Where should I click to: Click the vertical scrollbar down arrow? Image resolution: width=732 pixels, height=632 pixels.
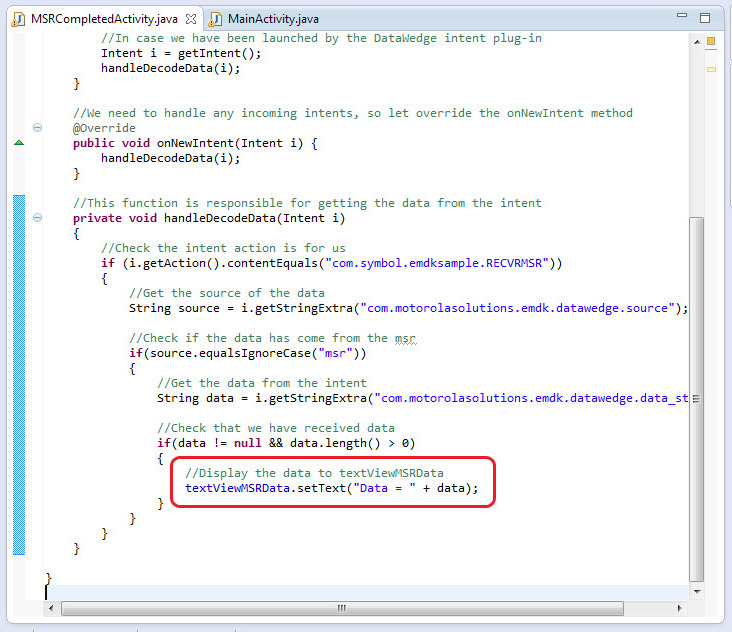(x=697, y=588)
